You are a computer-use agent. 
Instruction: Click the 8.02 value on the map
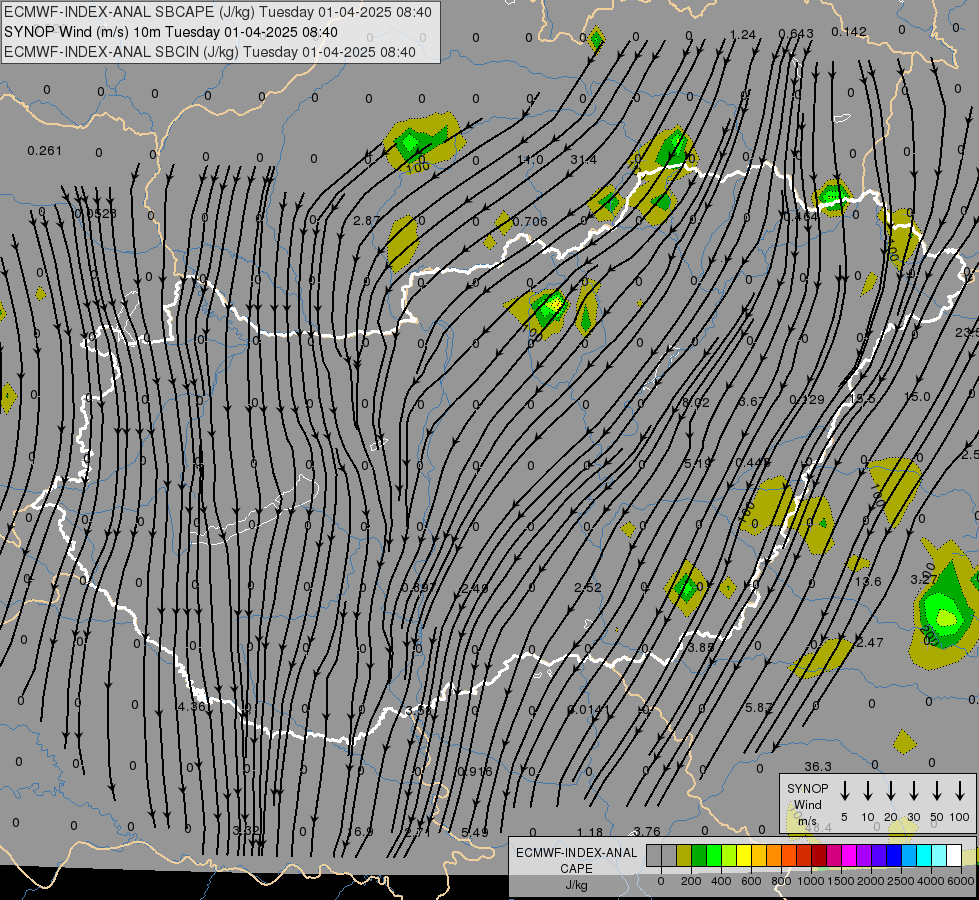pyautogui.click(x=696, y=403)
